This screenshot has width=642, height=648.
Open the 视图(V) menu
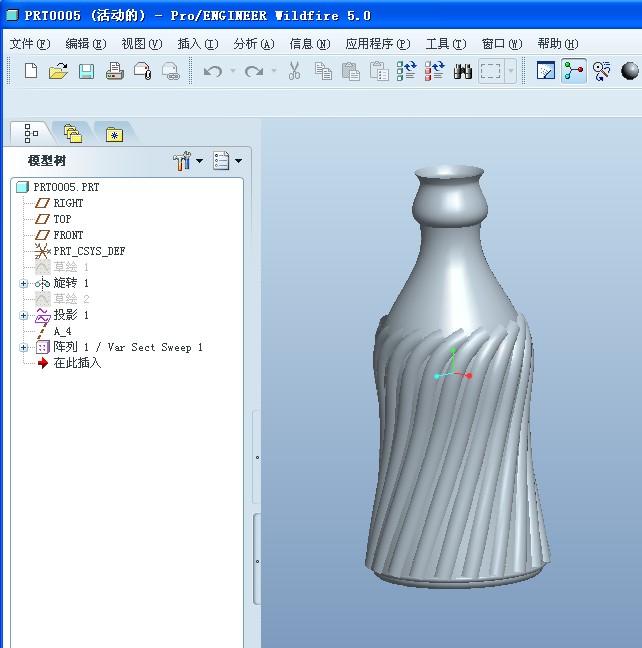pyautogui.click(x=142, y=44)
